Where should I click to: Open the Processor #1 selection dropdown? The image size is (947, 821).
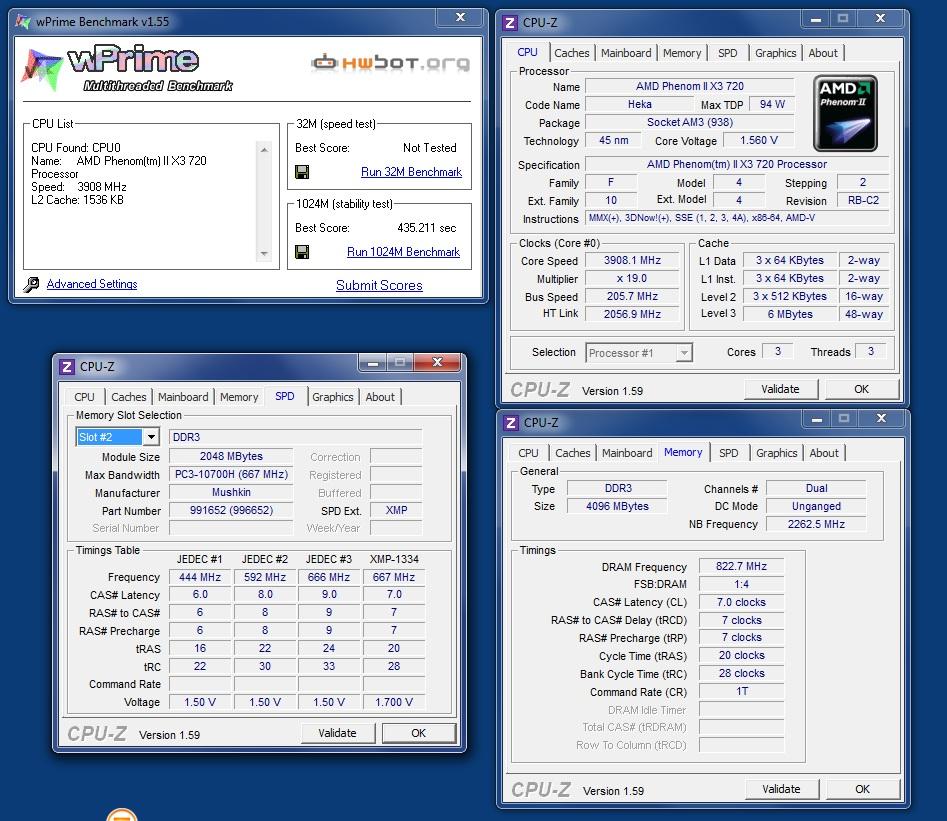tap(684, 353)
